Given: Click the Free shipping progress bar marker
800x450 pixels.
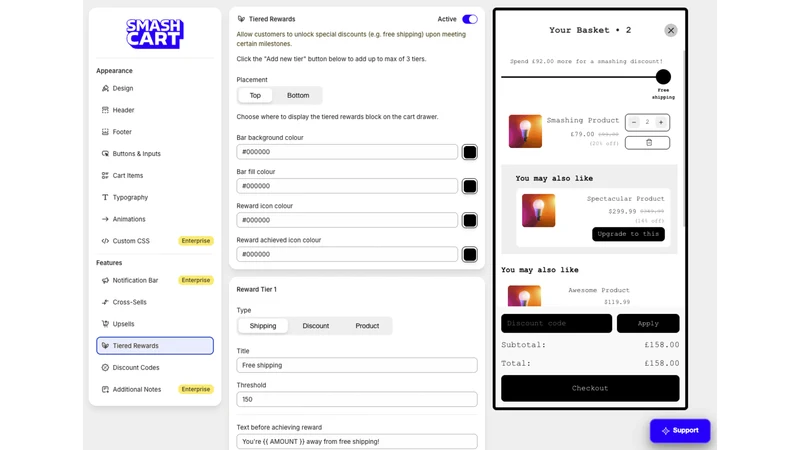Looking at the screenshot, I should 663,77.
